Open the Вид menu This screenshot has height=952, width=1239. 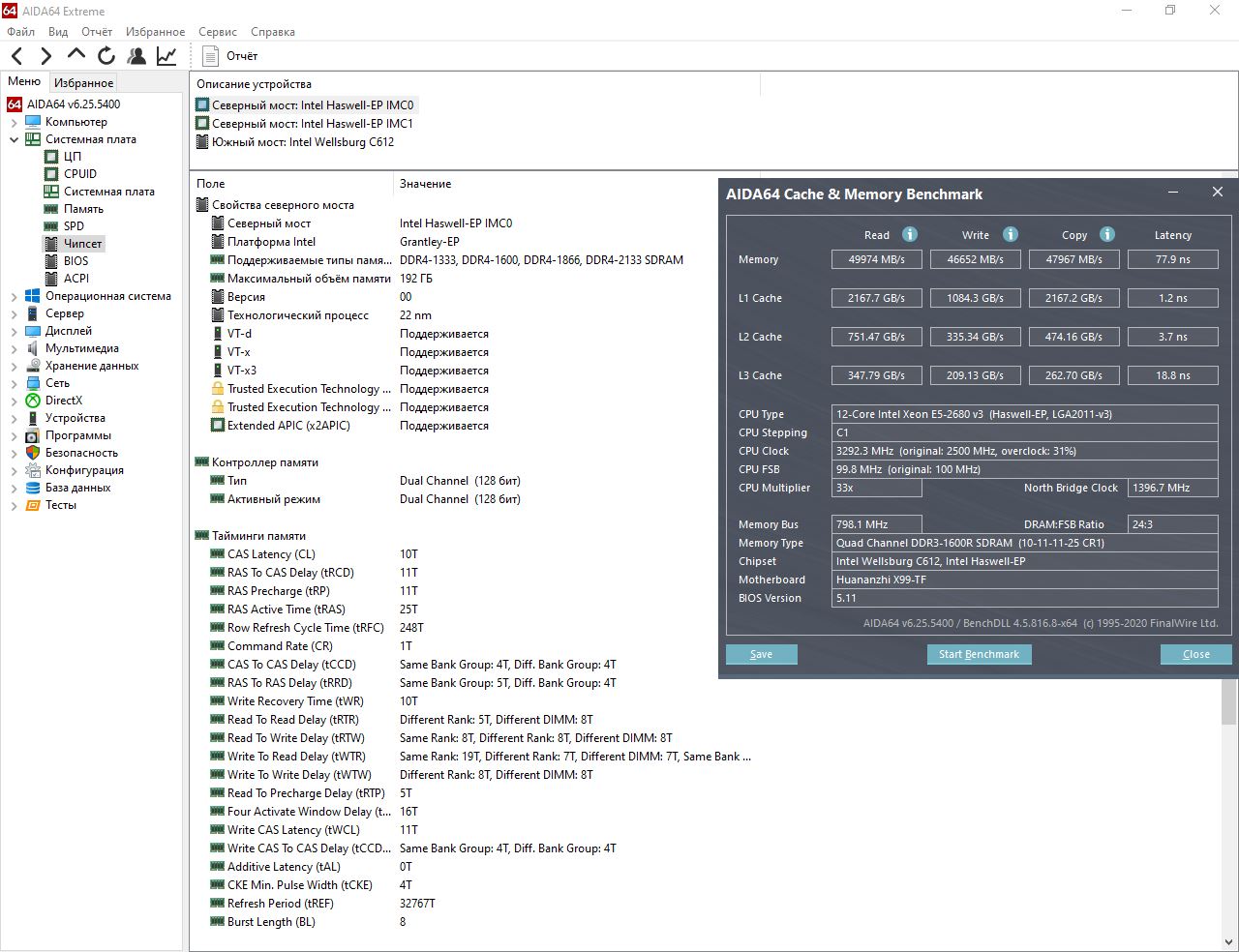(58, 32)
